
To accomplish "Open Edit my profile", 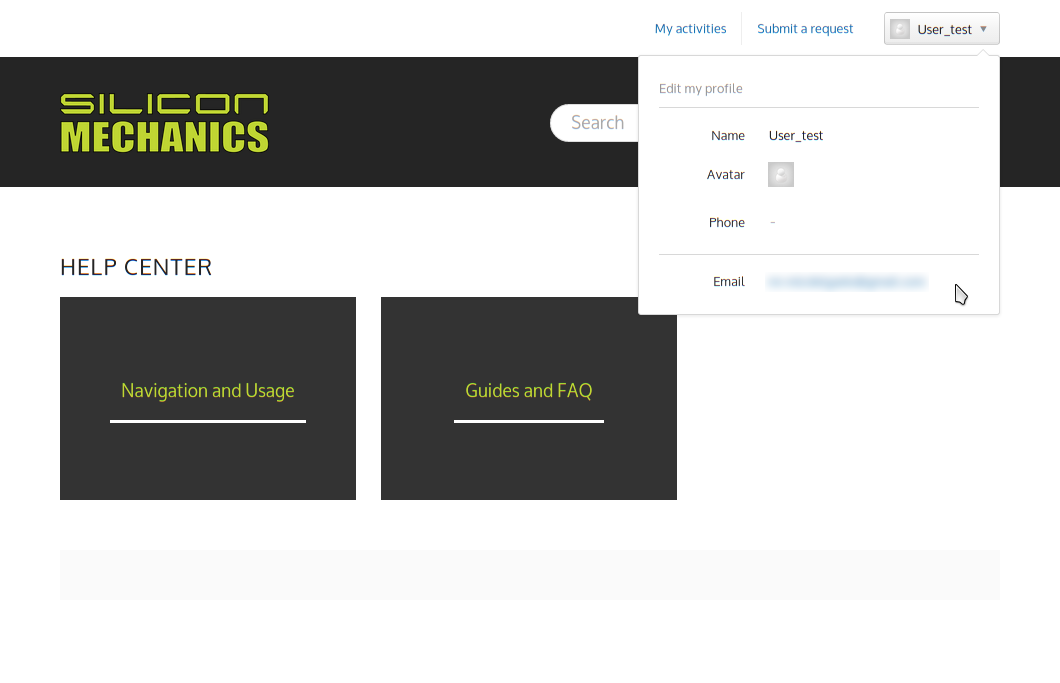I will (700, 89).
